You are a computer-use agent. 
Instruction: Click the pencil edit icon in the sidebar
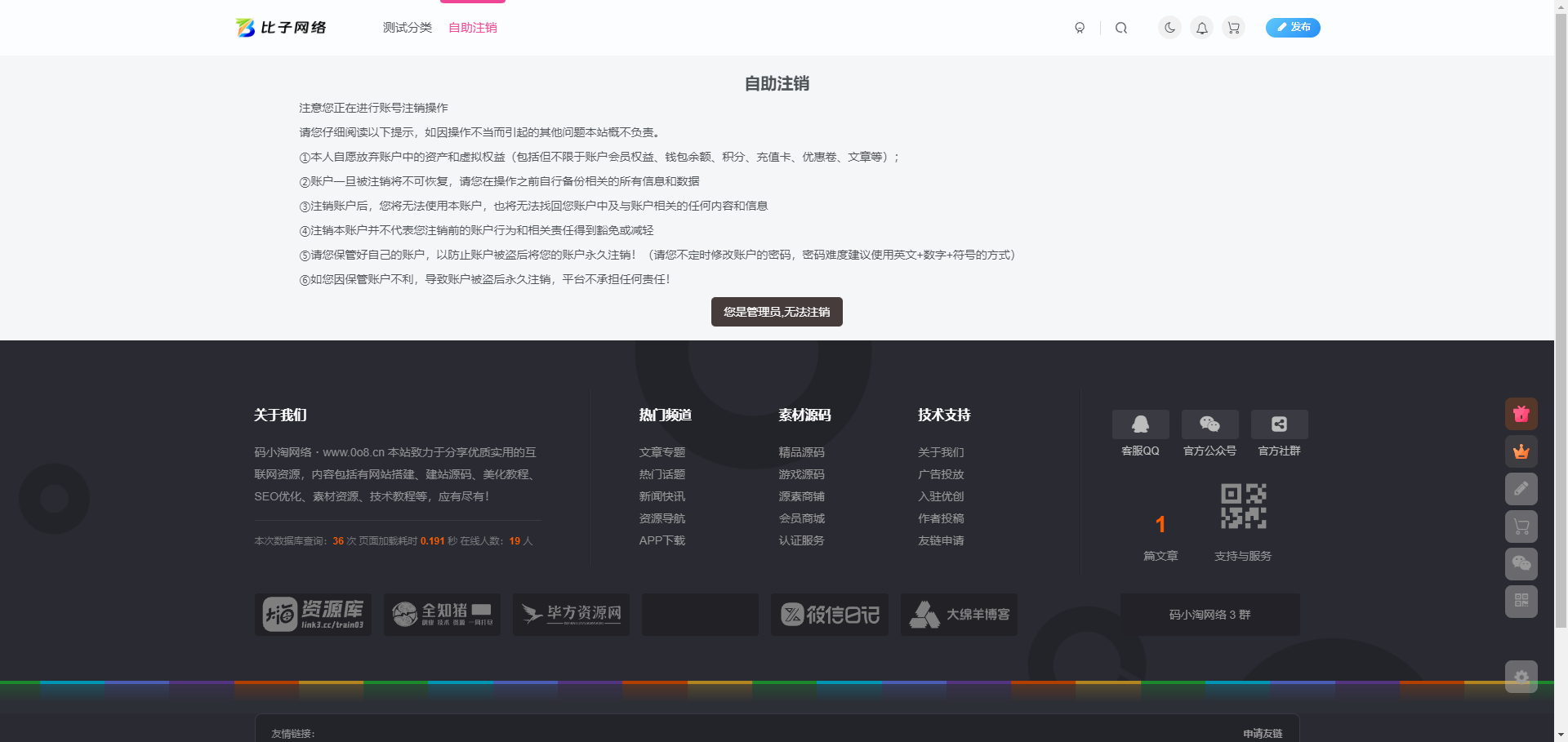pos(1521,488)
